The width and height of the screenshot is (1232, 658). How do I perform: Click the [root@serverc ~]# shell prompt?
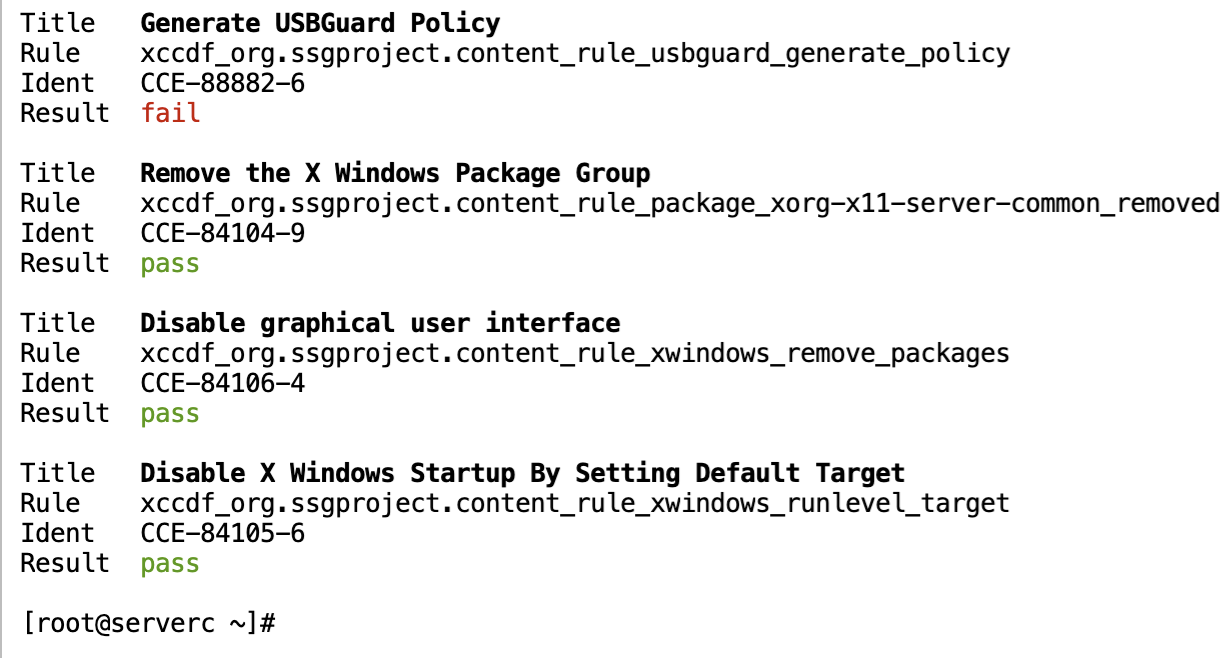click(x=148, y=623)
